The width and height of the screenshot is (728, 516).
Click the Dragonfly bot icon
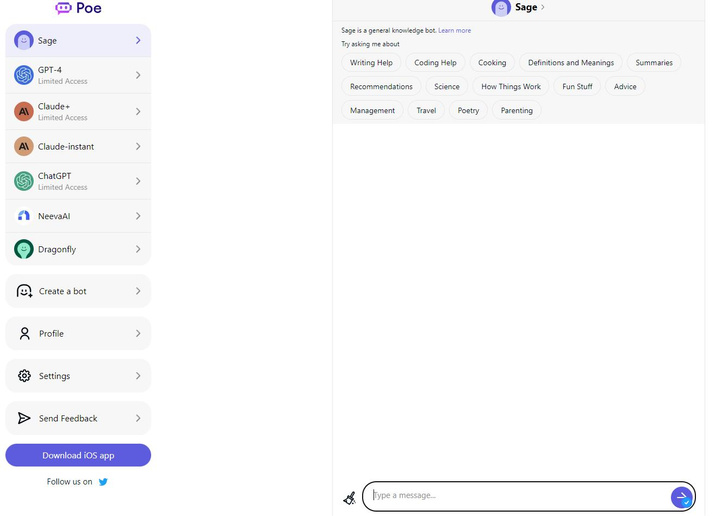pos(24,249)
